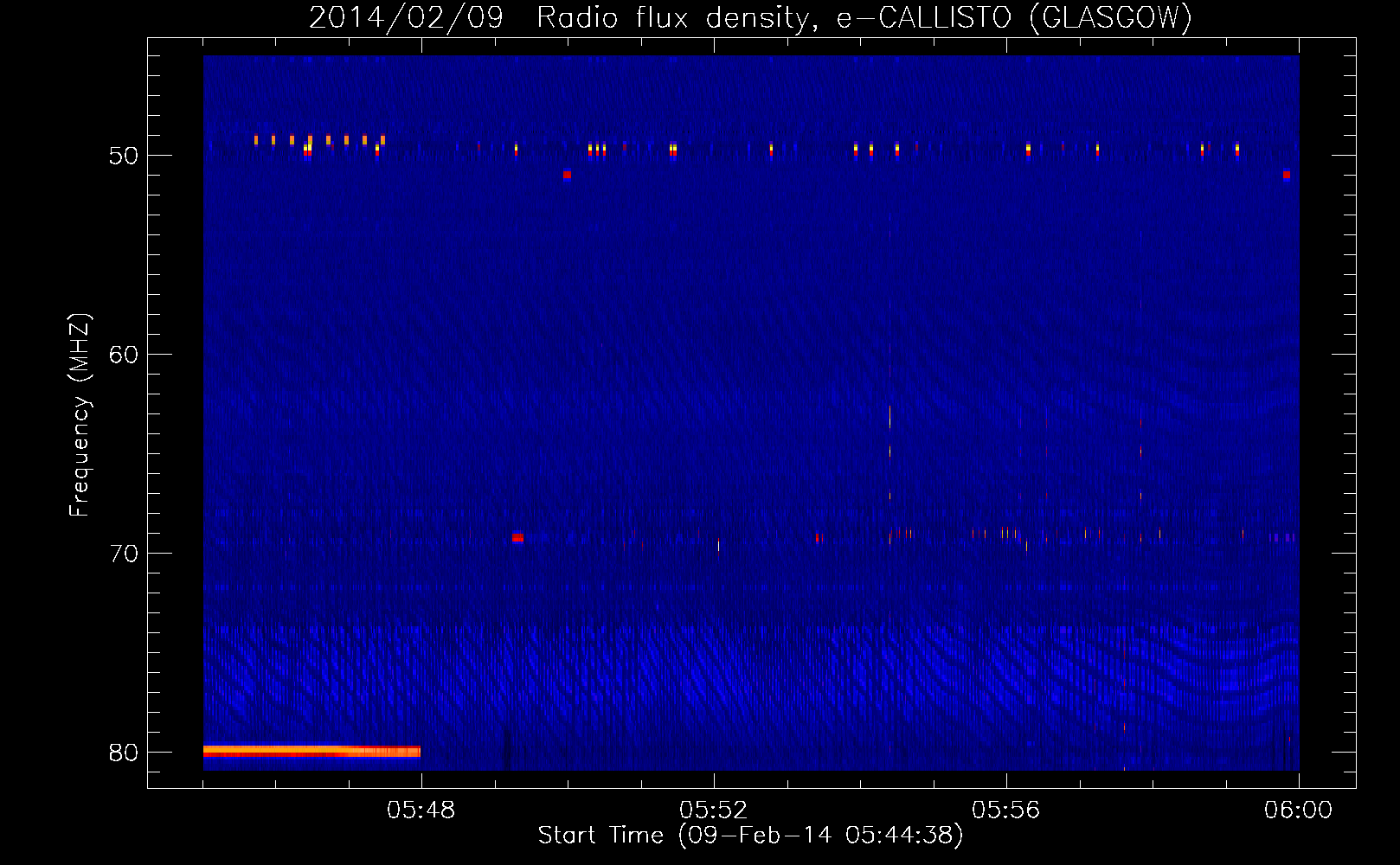Click the 80 frequency tick label
1400x865 pixels.
(x=124, y=753)
